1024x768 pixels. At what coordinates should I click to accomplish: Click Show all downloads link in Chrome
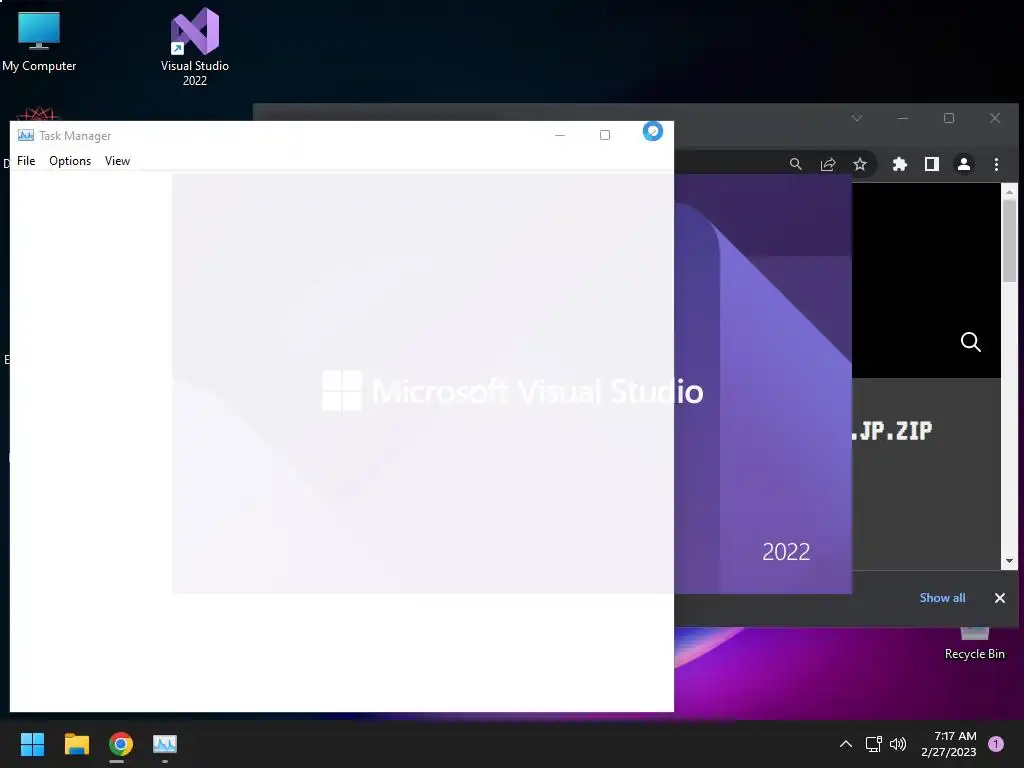click(942, 598)
